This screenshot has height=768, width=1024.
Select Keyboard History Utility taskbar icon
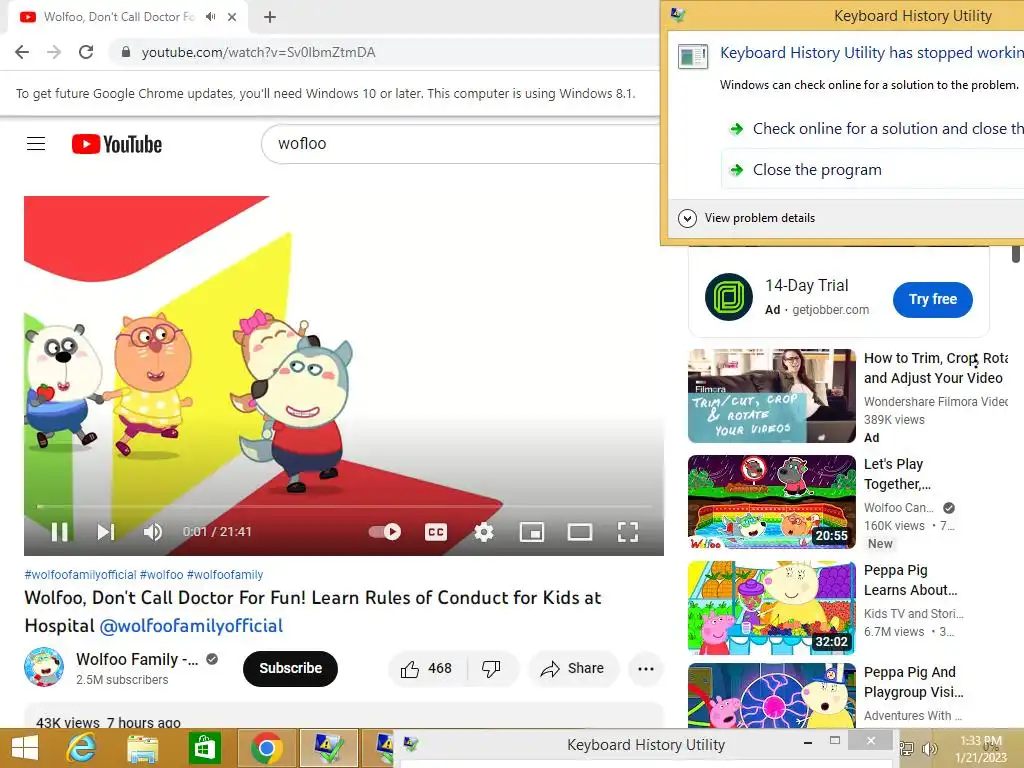click(x=328, y=748)
